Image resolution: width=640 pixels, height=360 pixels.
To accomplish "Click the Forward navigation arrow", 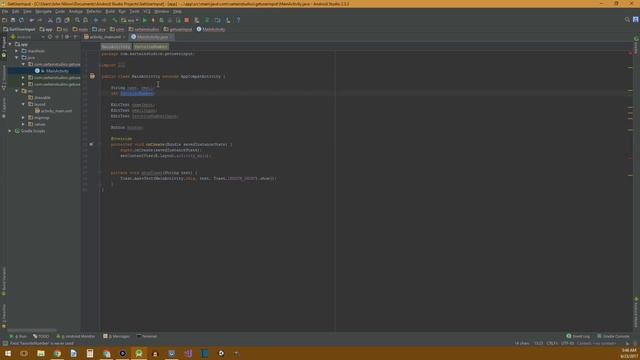I will tap(104, 20).
